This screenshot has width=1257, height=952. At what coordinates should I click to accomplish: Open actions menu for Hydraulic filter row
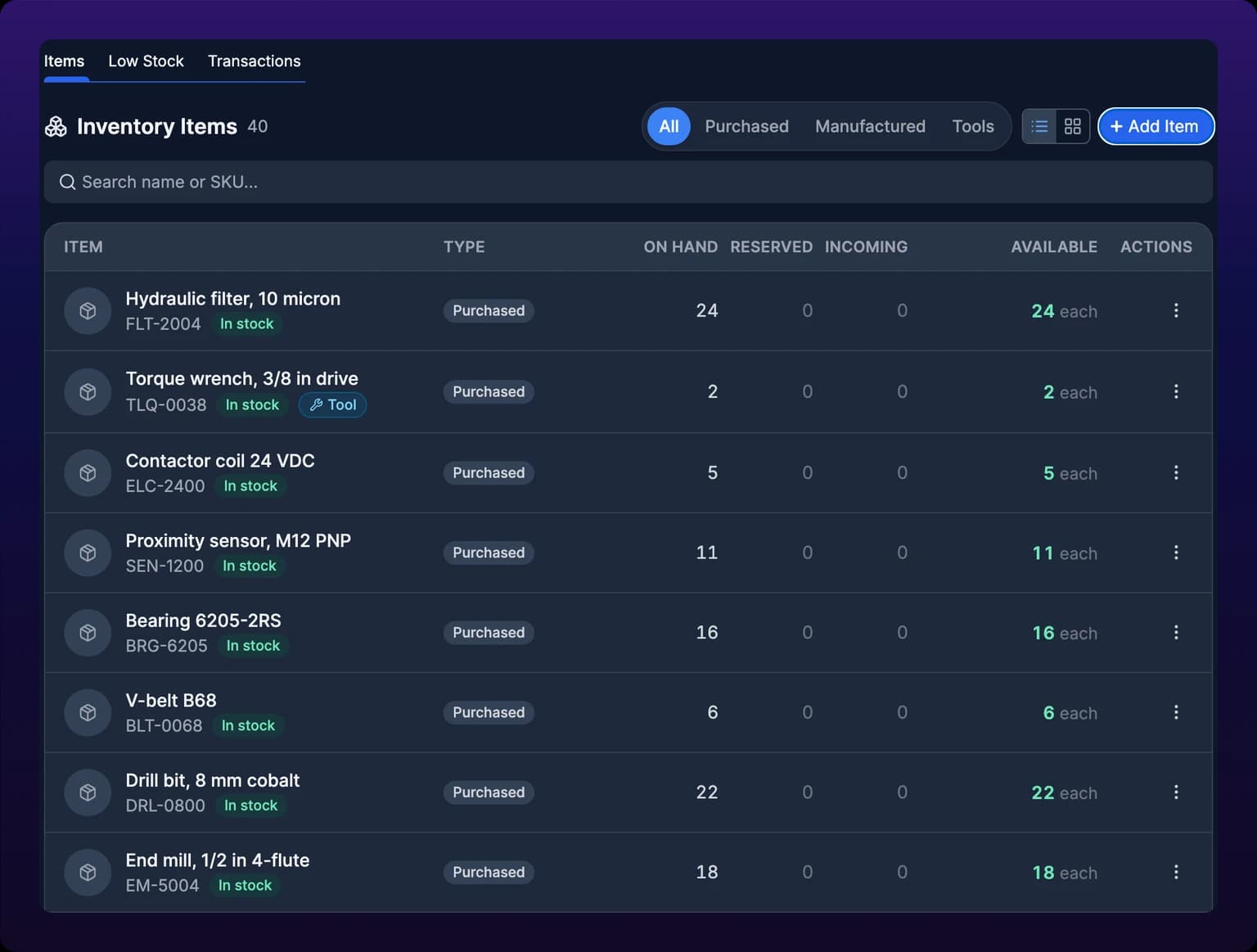point(1176,310)
